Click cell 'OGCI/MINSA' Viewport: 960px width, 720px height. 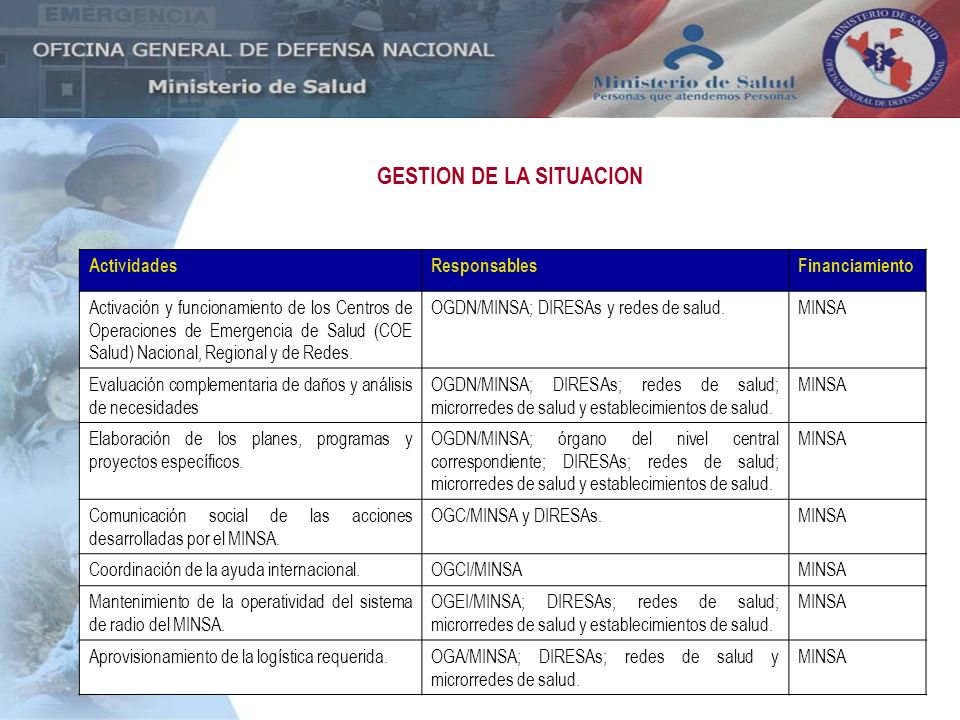[x=605, y=570]
